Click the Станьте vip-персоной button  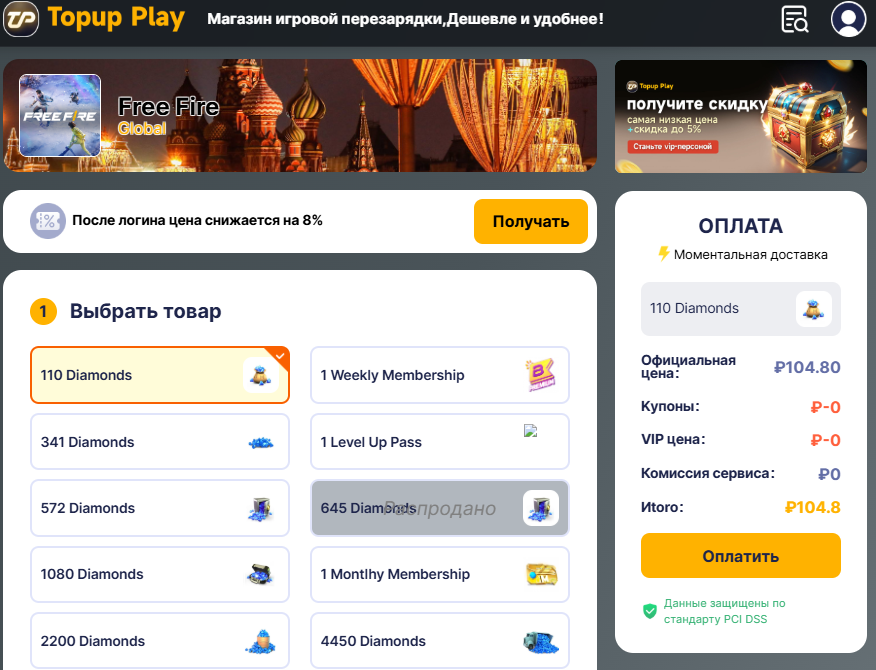click(x=673, y=146)
